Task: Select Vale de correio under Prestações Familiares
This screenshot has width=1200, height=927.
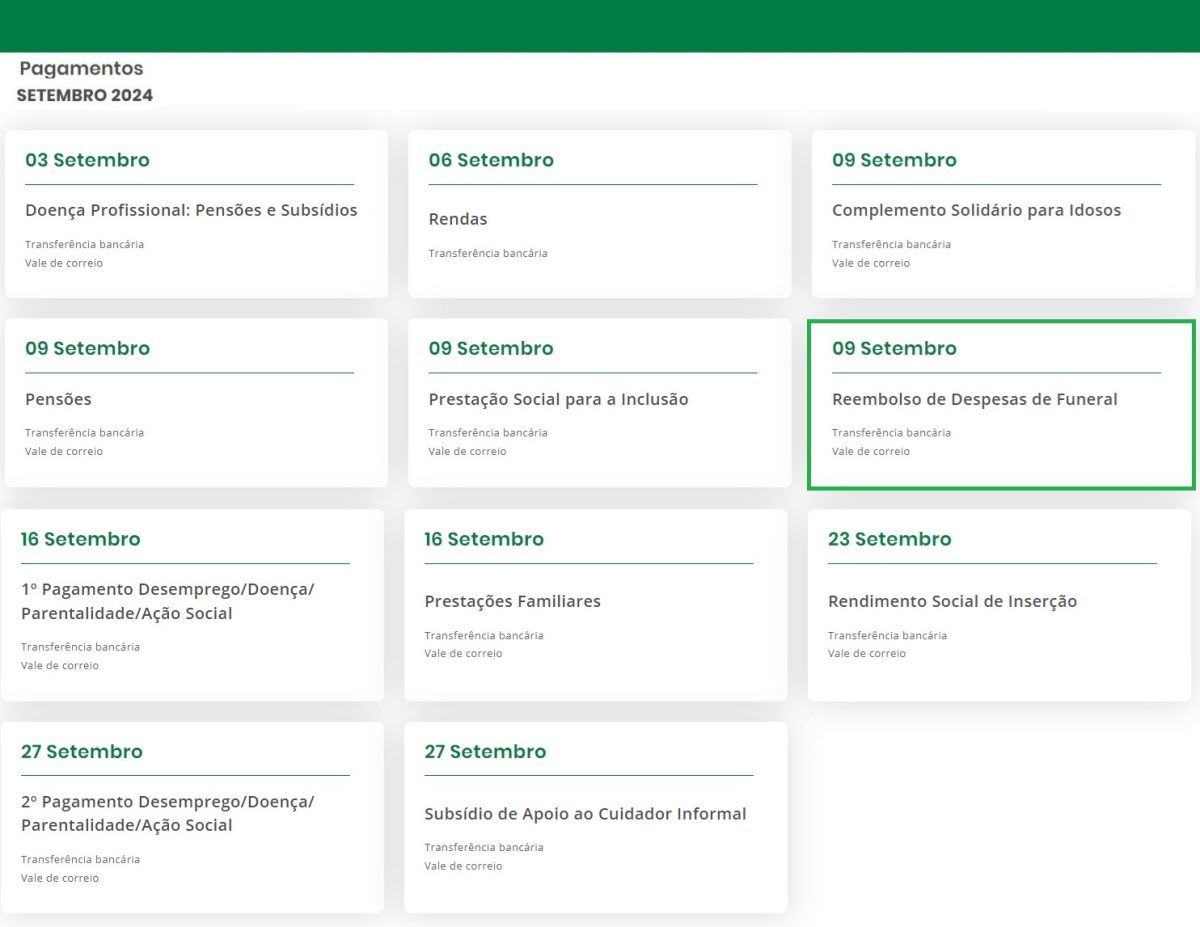Action: tap(463, 653)
